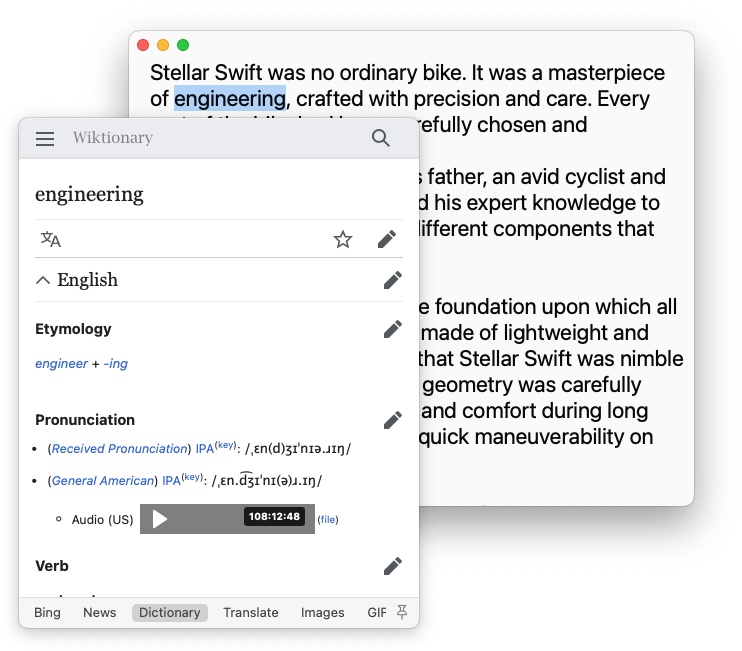
Task: Edit the Pronunciation section
Action: point(393,420)
